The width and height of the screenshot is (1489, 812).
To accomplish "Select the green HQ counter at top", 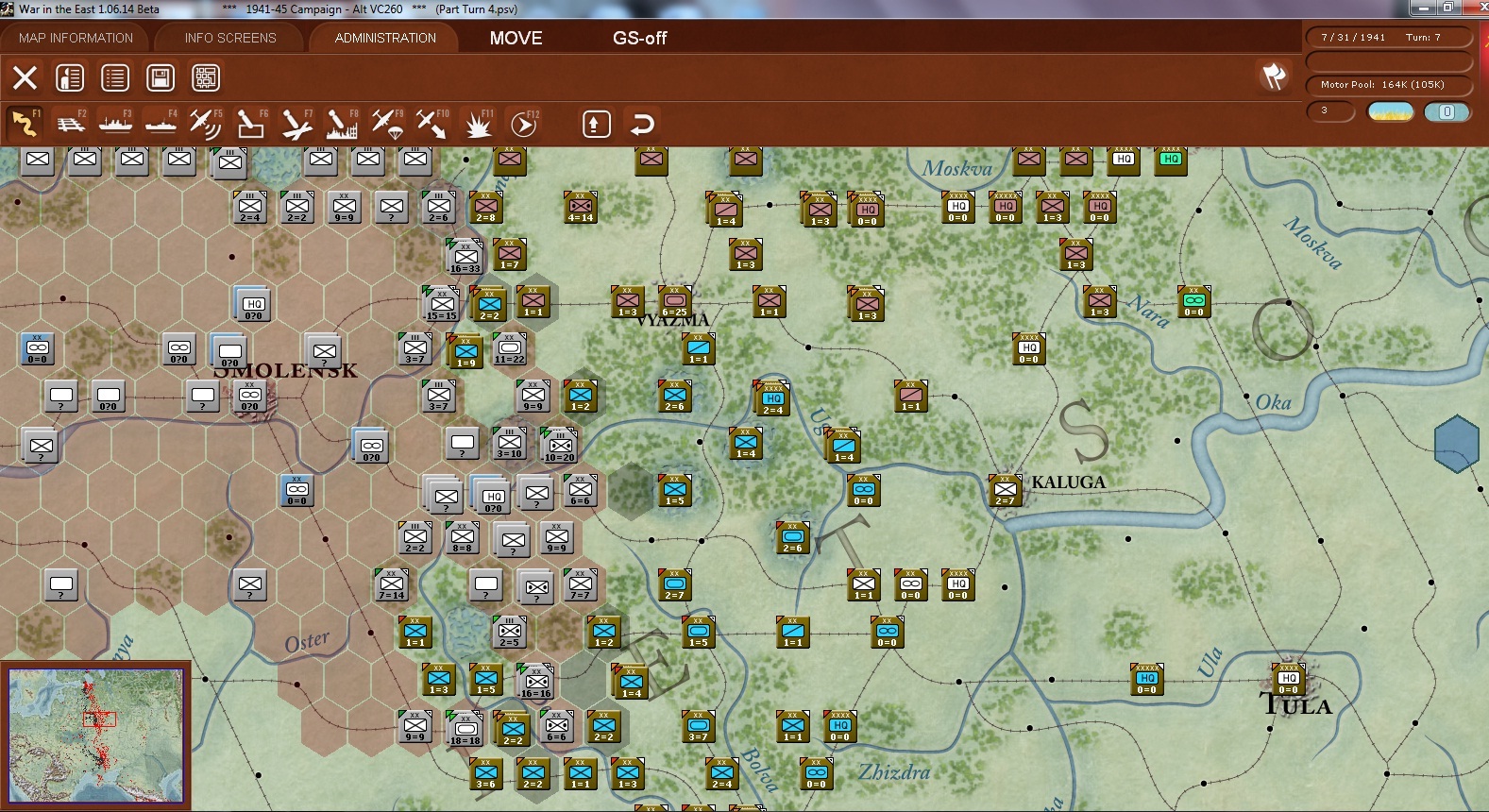I will (x=1171, y=160).
